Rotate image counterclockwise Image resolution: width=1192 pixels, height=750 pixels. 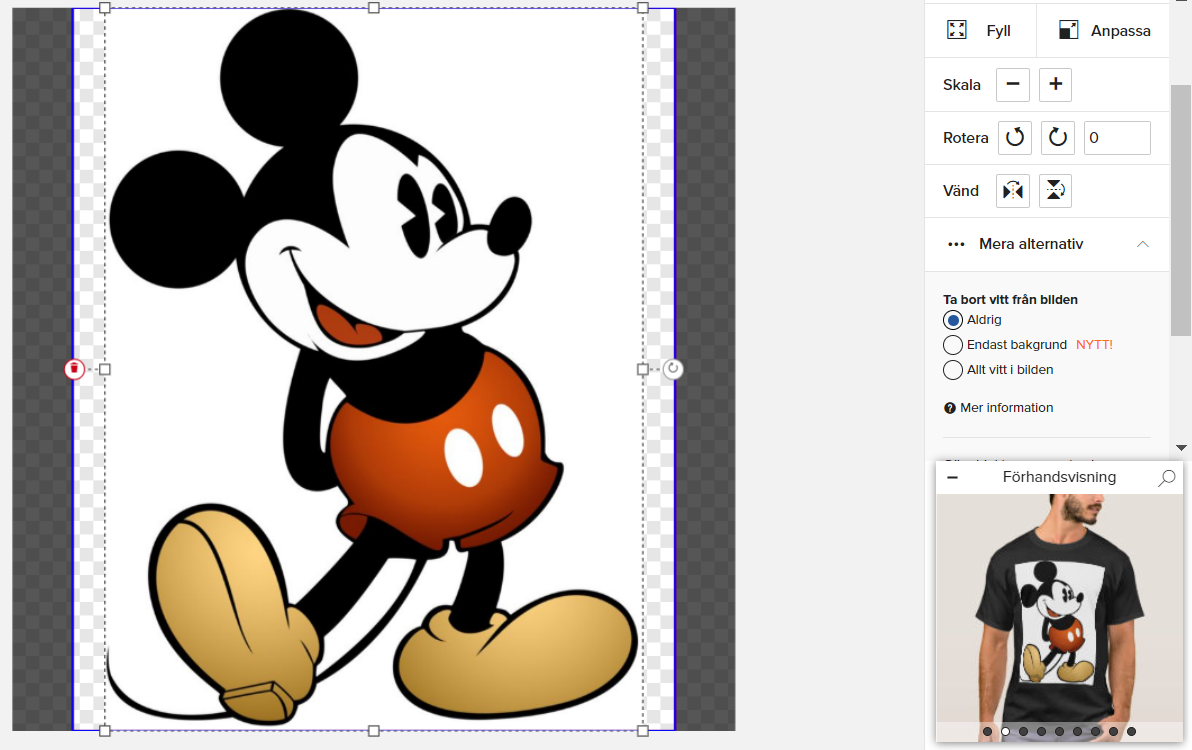(x=1015, y=138)
